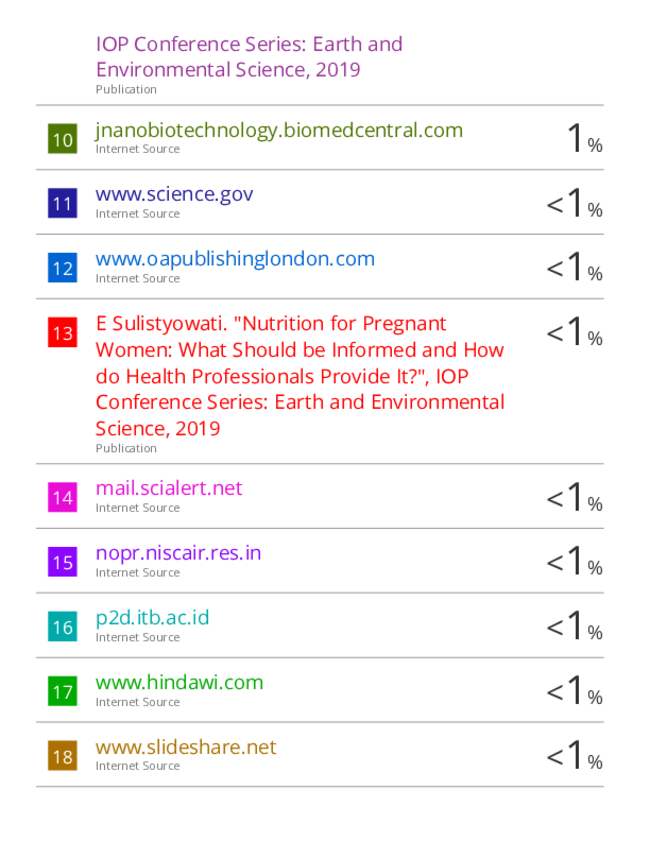Open the mail.scialert.net source link
The width and height of the screenshot is (650, 841).
(x=169, y=488)
